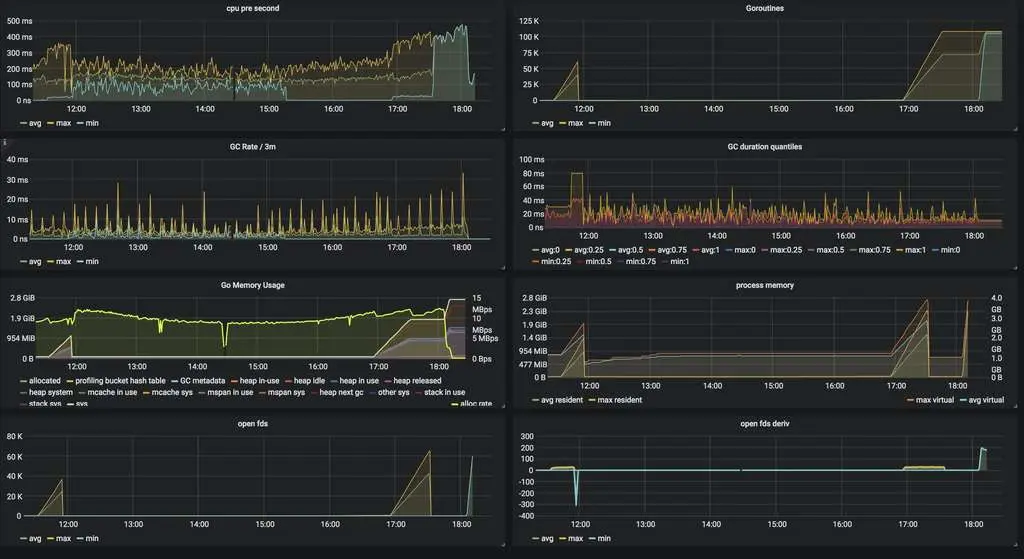Screen dimensions: 1024x559
Task: Click the resize handle of GC Rate panel
Action: [502, 268]
